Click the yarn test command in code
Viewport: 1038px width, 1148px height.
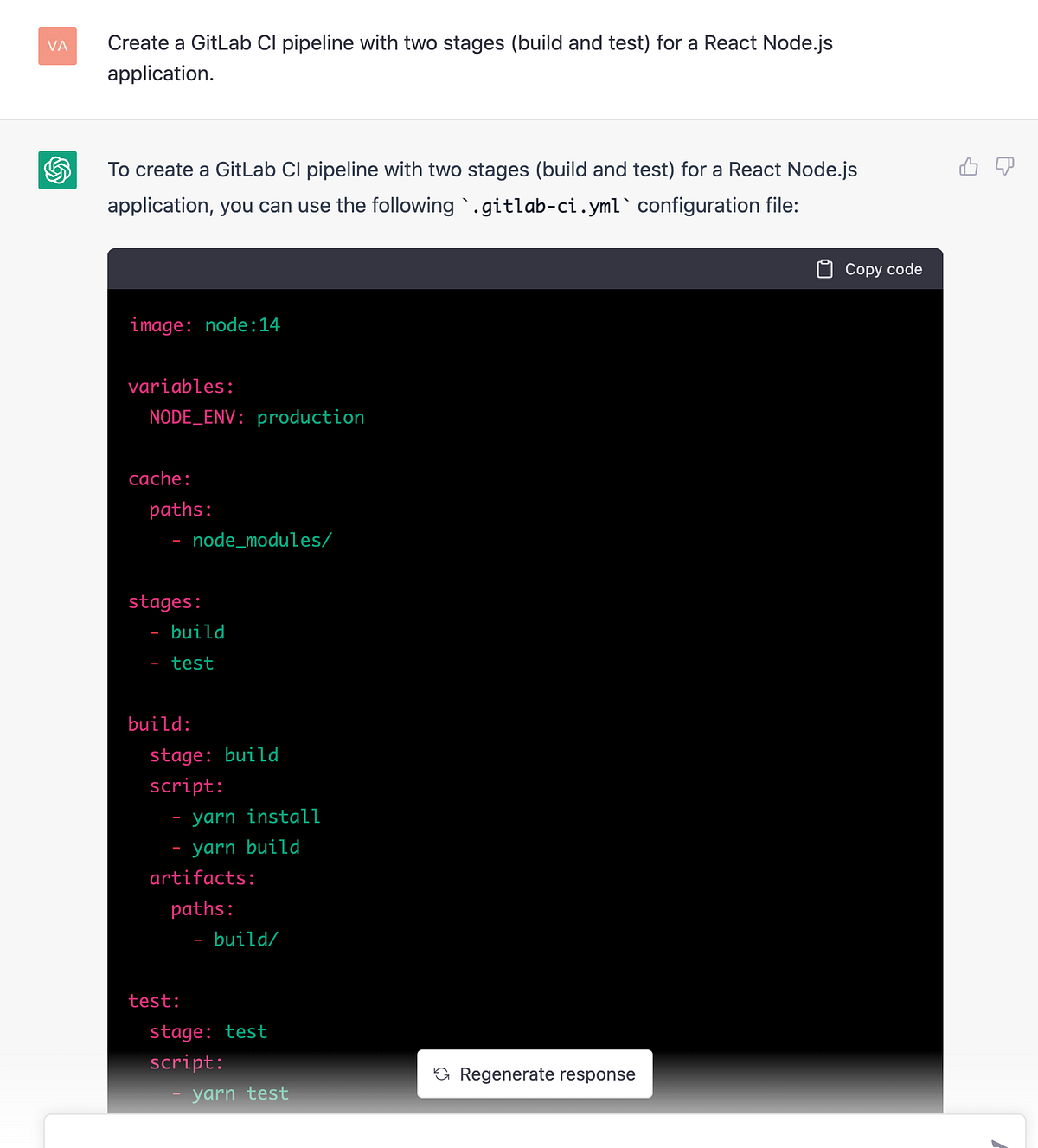click(x=240, y=1093)
